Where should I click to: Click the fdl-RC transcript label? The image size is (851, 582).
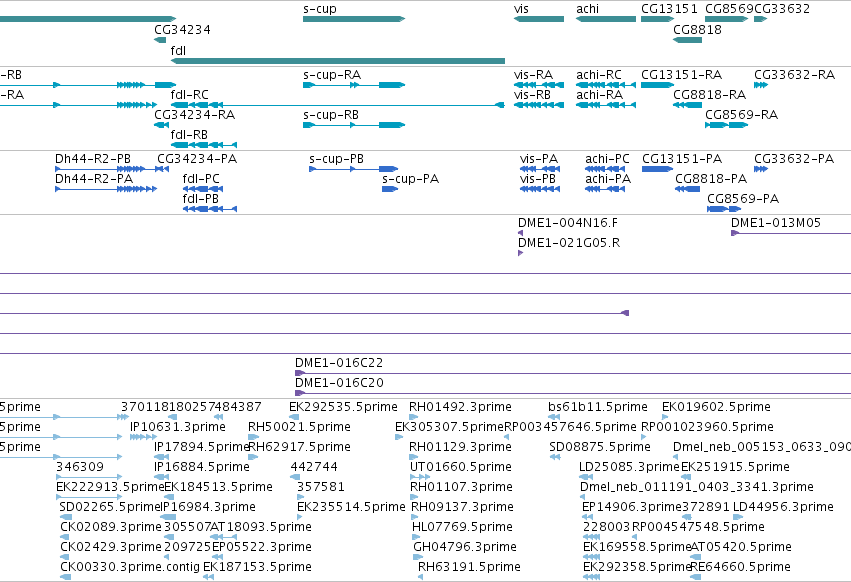tap(189, 94)
